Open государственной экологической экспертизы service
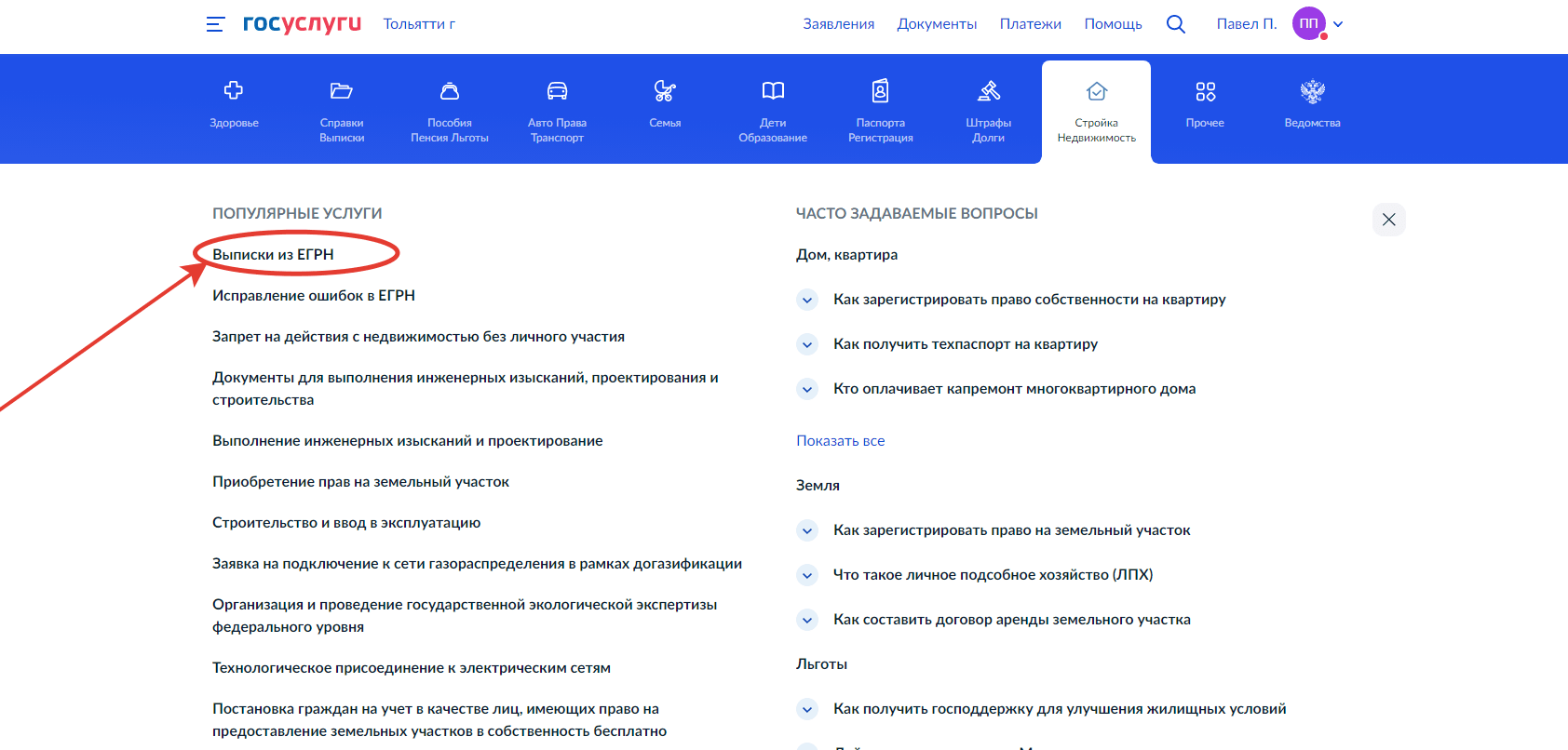Viewport: 1568px width, 750px height. click(465, 616)
